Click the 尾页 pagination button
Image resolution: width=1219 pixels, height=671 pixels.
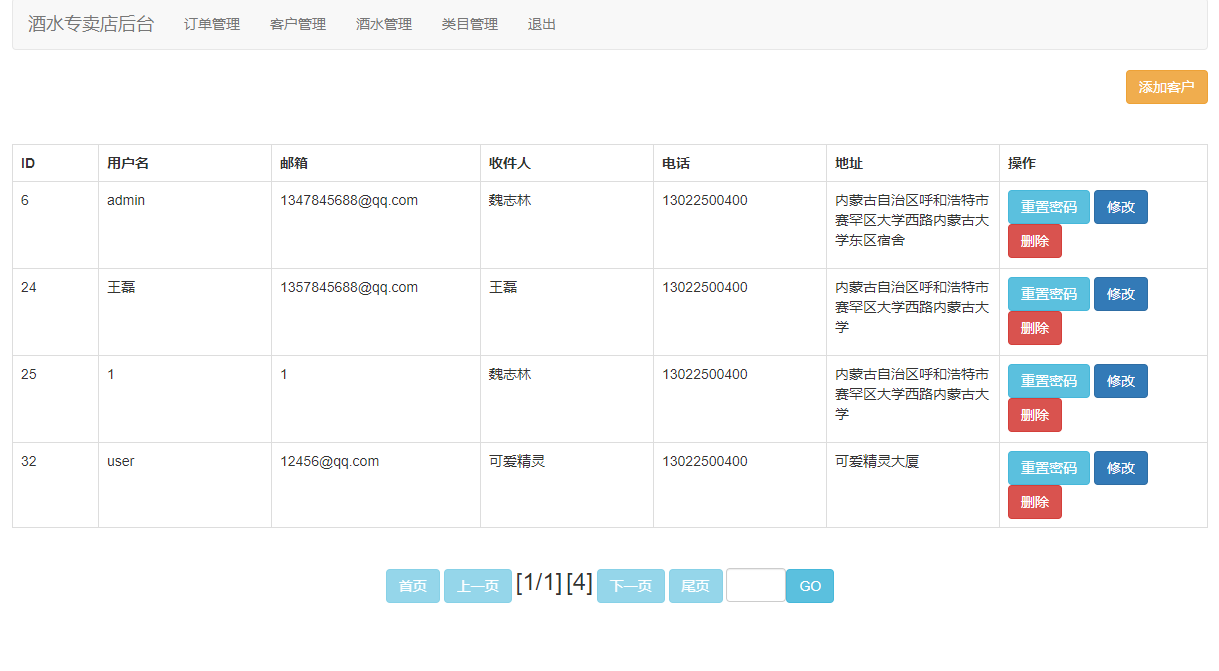point(695,586)
